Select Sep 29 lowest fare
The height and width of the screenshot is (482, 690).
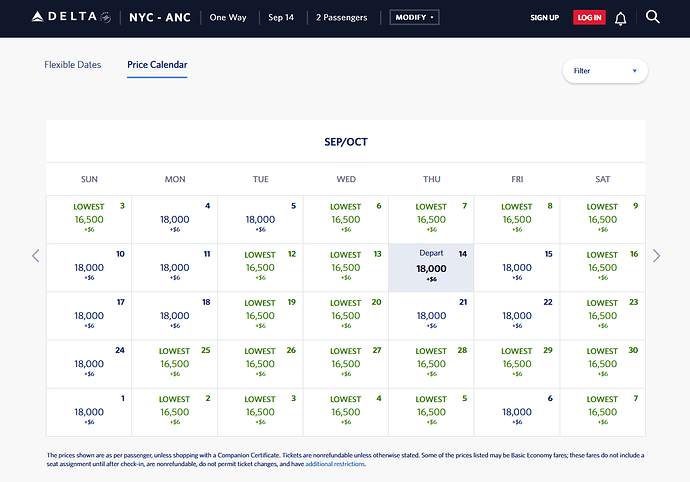click(x=517, y=364)
